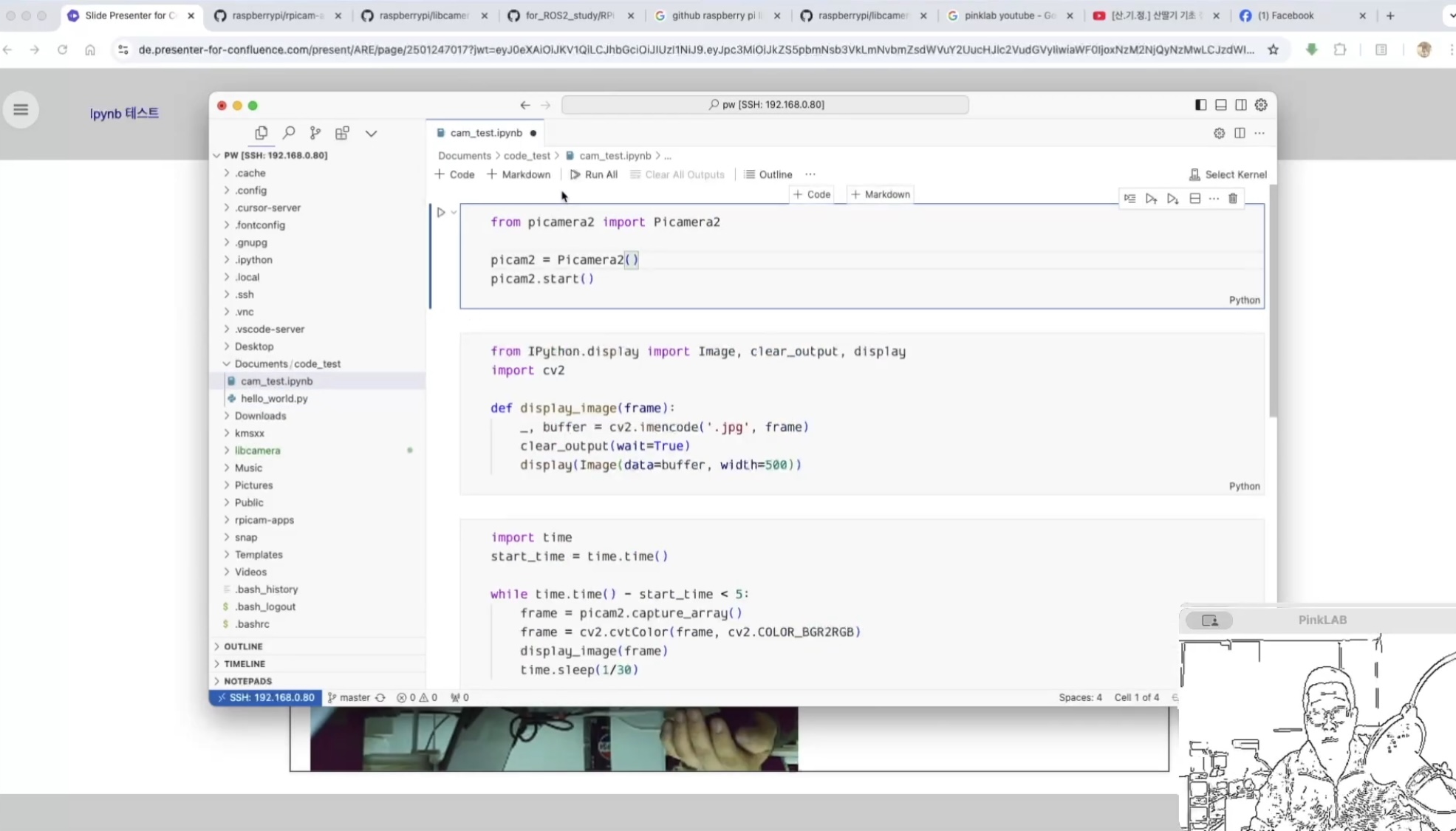Open hello_world.py in the file tree
Screen dimensions: 1456x831
click(274, 399)
